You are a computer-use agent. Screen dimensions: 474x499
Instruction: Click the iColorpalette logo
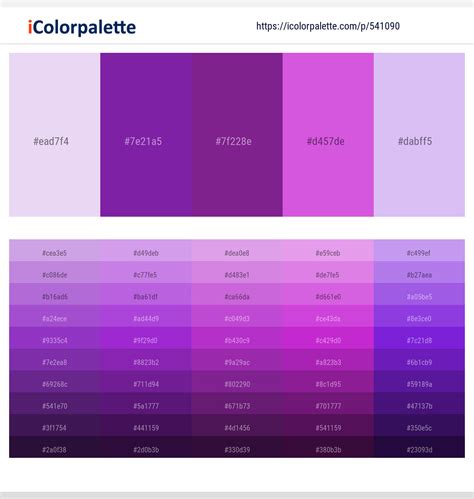coord(82,27)
